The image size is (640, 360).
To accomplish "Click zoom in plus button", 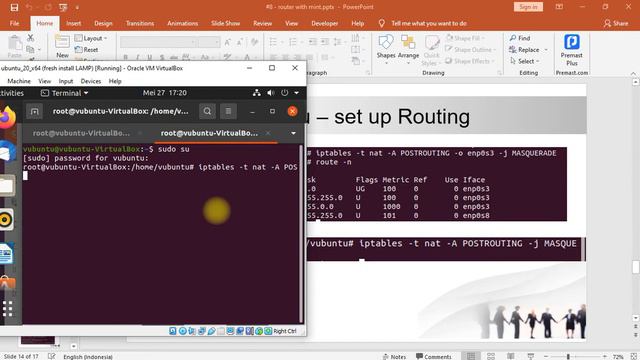I will [605, 356].
